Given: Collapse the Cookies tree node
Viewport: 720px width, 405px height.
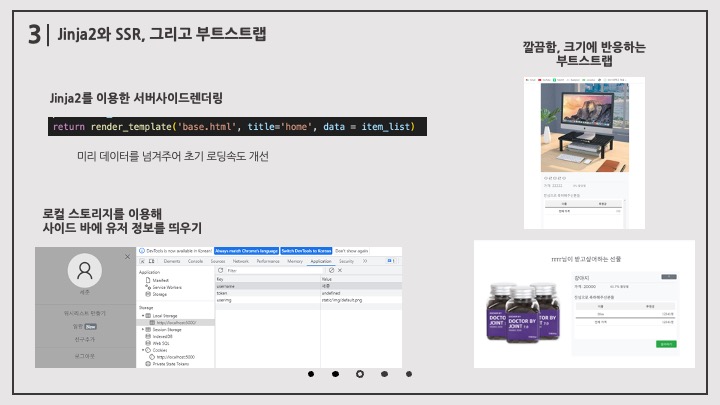Looking at the screenshot, I should click(143, 350).
